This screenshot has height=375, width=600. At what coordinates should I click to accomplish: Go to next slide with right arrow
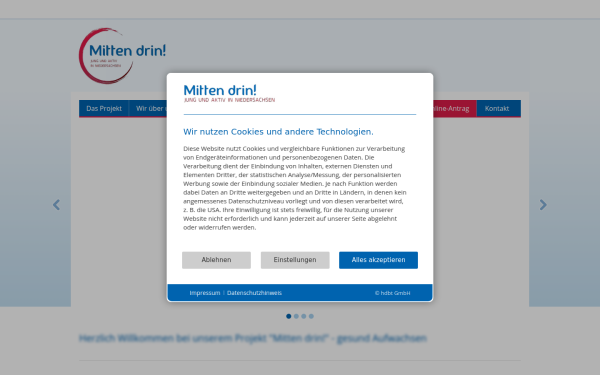coord(543,205)
